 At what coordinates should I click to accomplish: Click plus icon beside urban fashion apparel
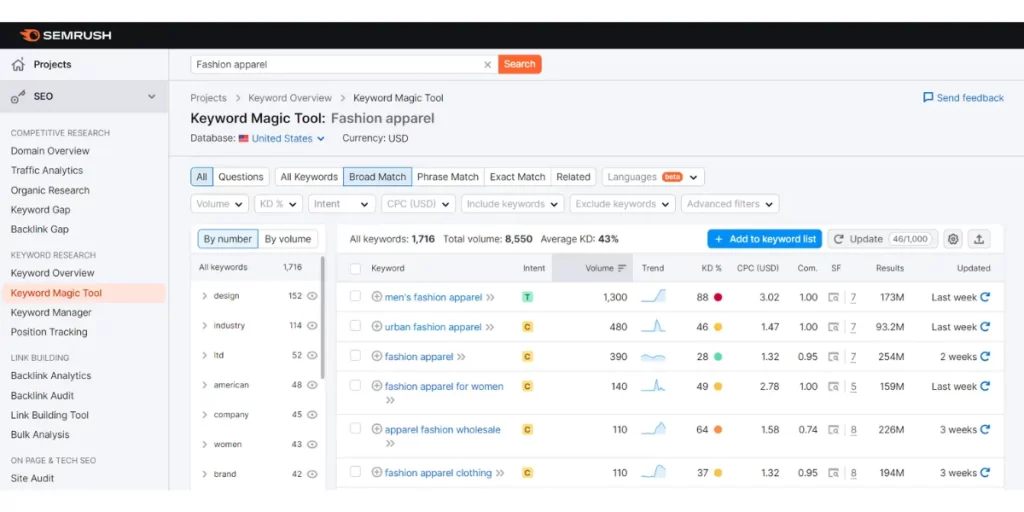pyautogui.click(x=376, y=327)
